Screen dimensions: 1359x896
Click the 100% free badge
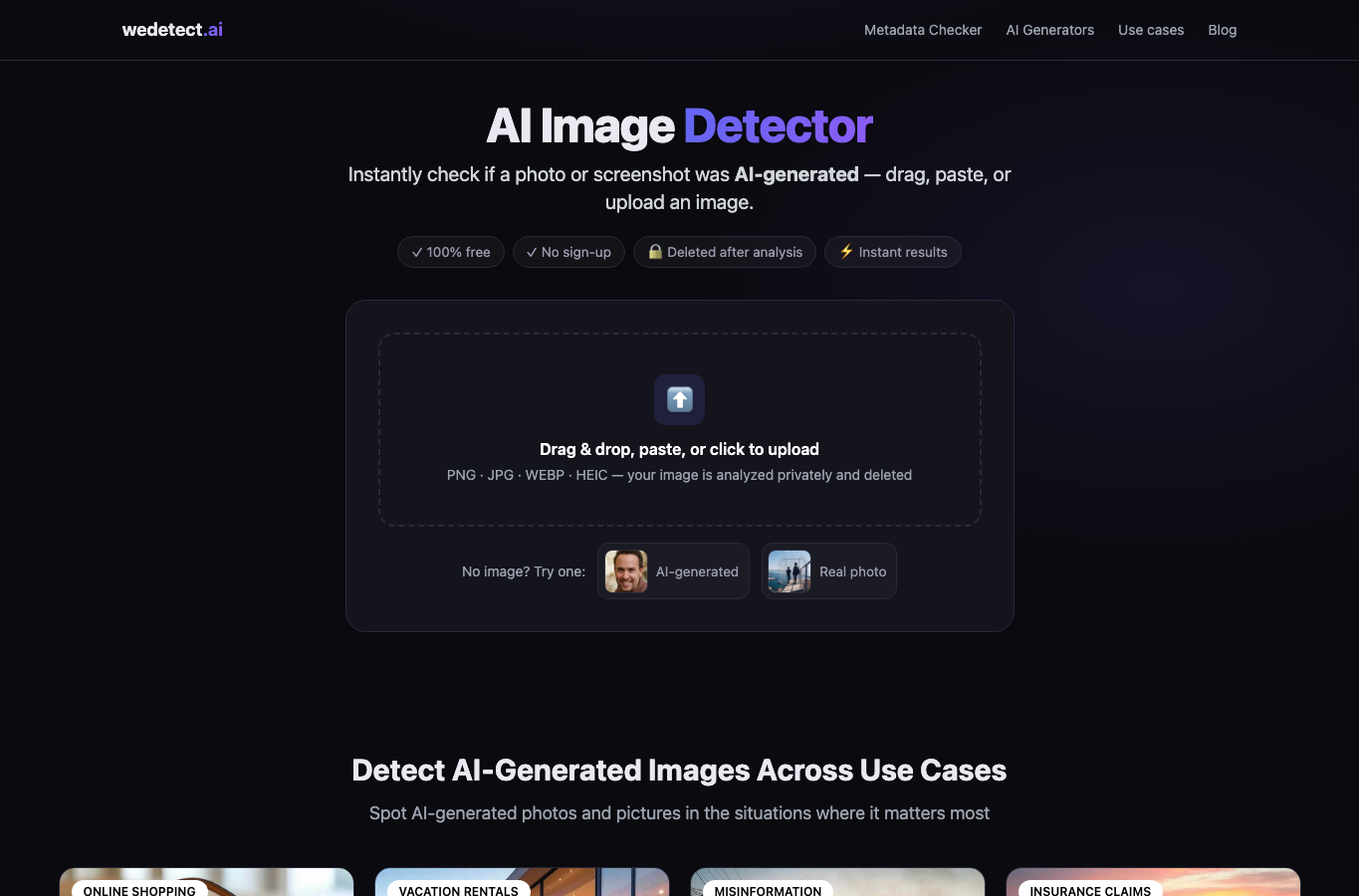pos(451,252)
